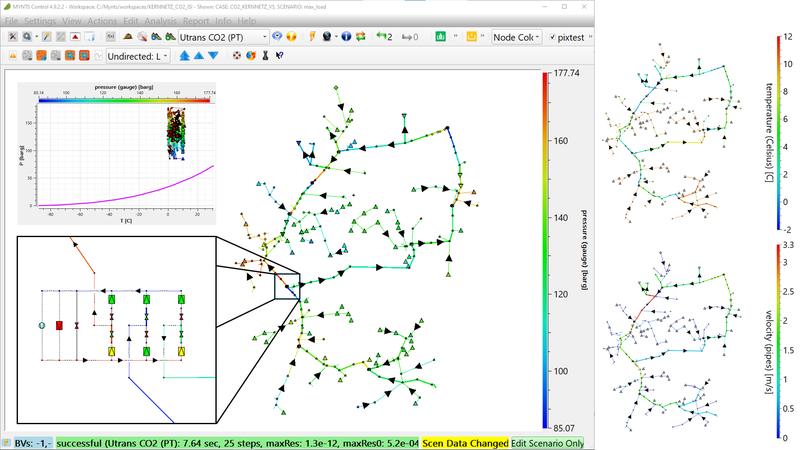Open the Undirected: L dropdown
Image resolution: width=800 pixels, height=450 pixels.
tap(138, 56)
